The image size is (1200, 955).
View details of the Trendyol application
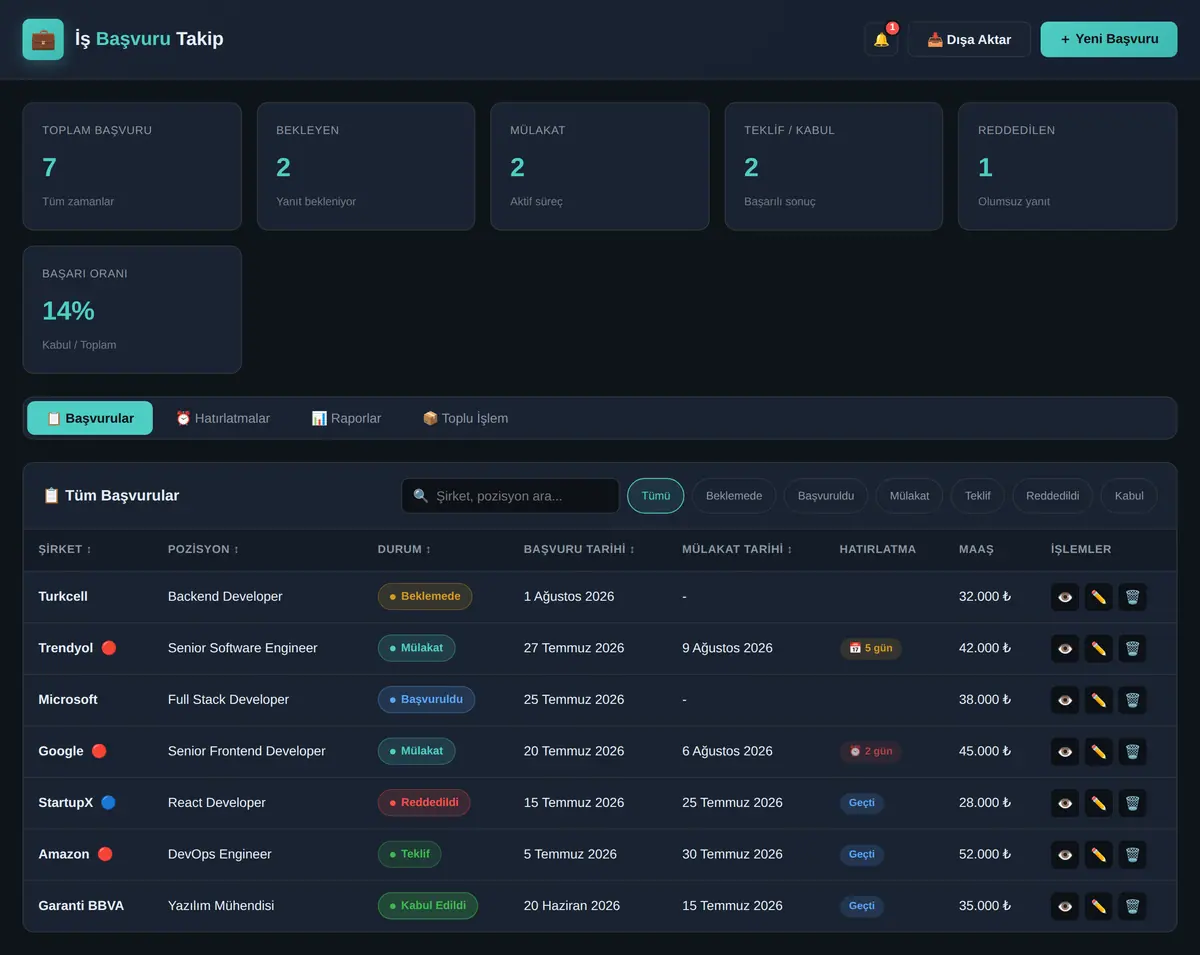pos(1065,648)
